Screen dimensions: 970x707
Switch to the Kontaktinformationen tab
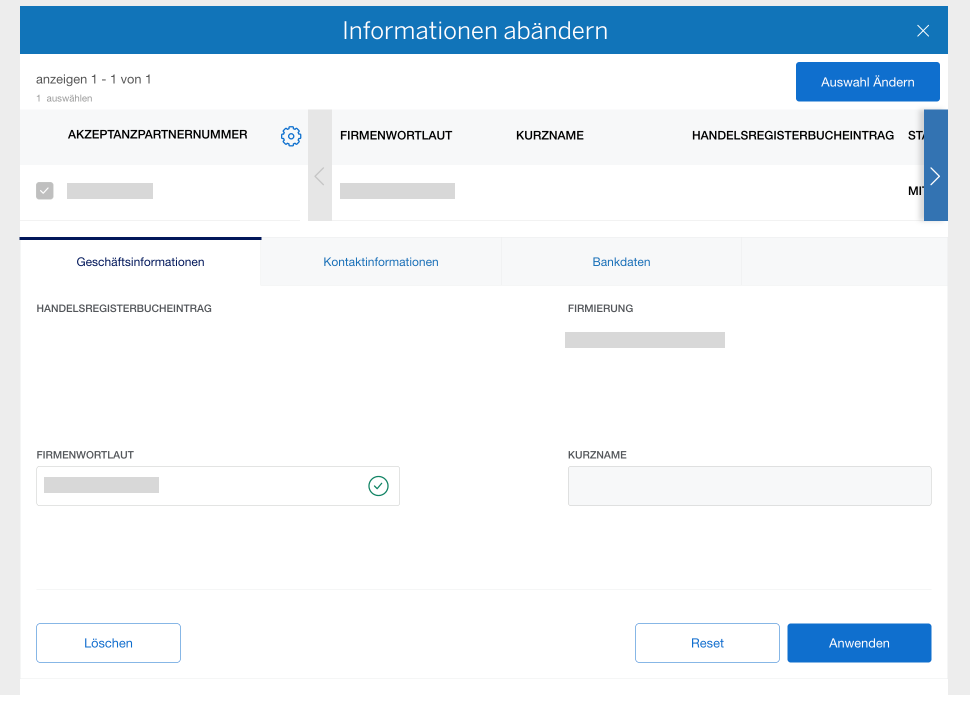click(380, 261)
